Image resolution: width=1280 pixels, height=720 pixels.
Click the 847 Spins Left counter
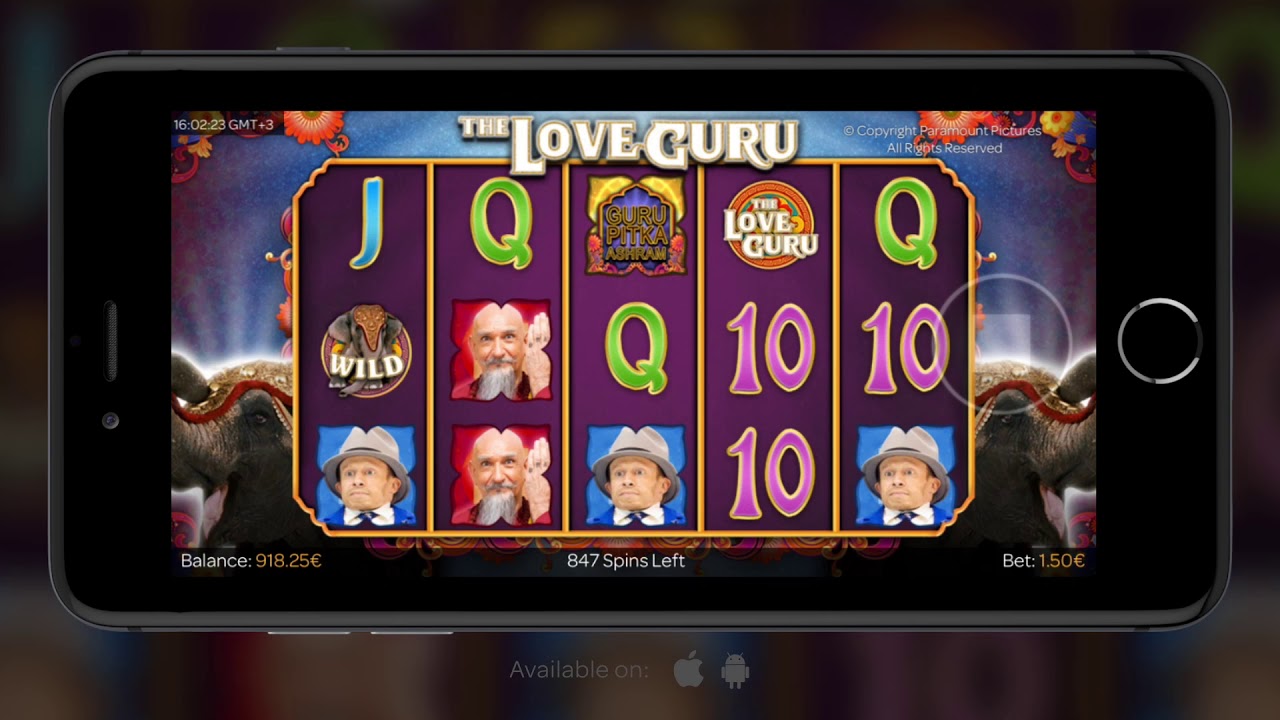pos(626,561)
